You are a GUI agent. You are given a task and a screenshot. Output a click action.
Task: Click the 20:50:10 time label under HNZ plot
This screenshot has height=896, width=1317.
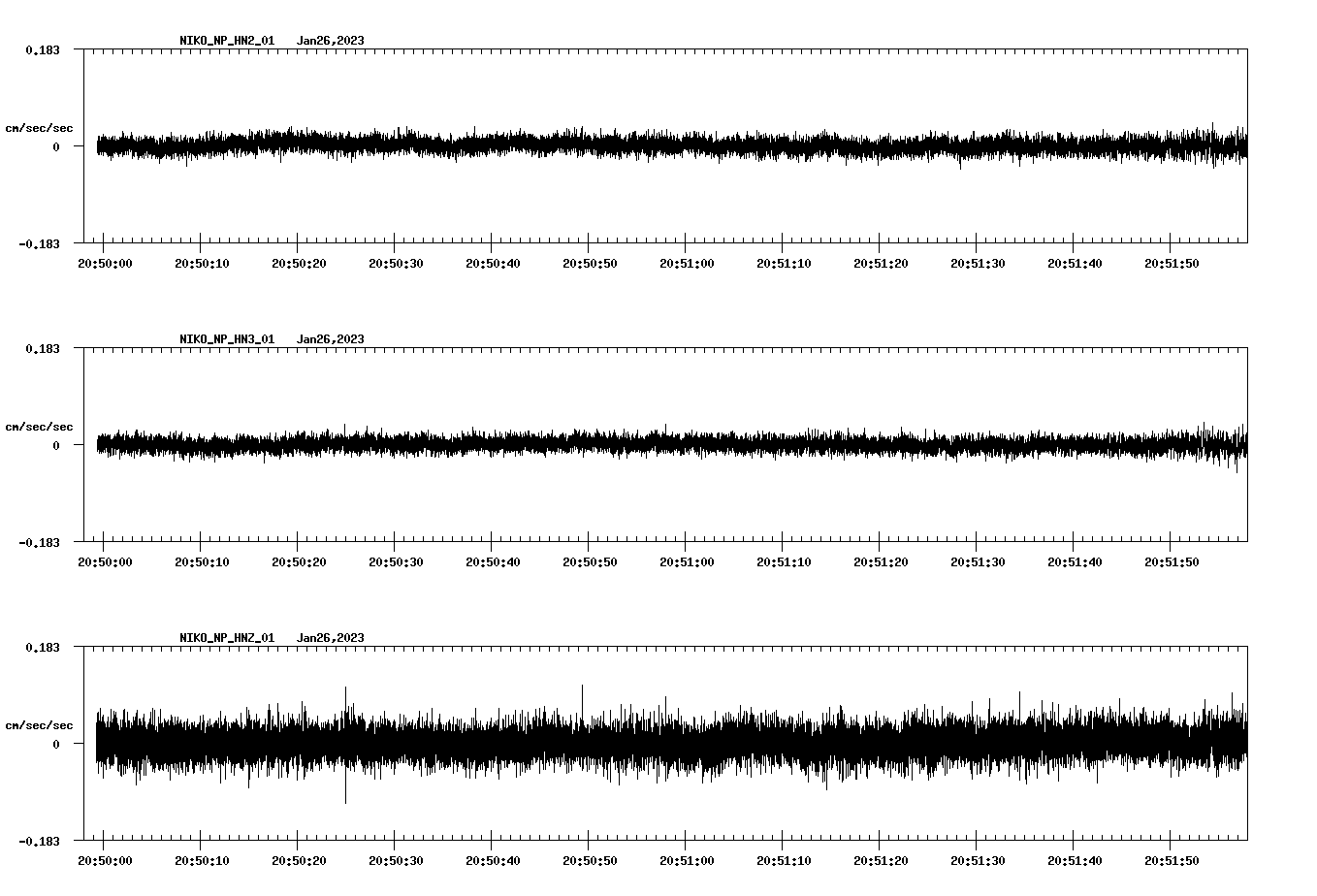coord(202,861)
